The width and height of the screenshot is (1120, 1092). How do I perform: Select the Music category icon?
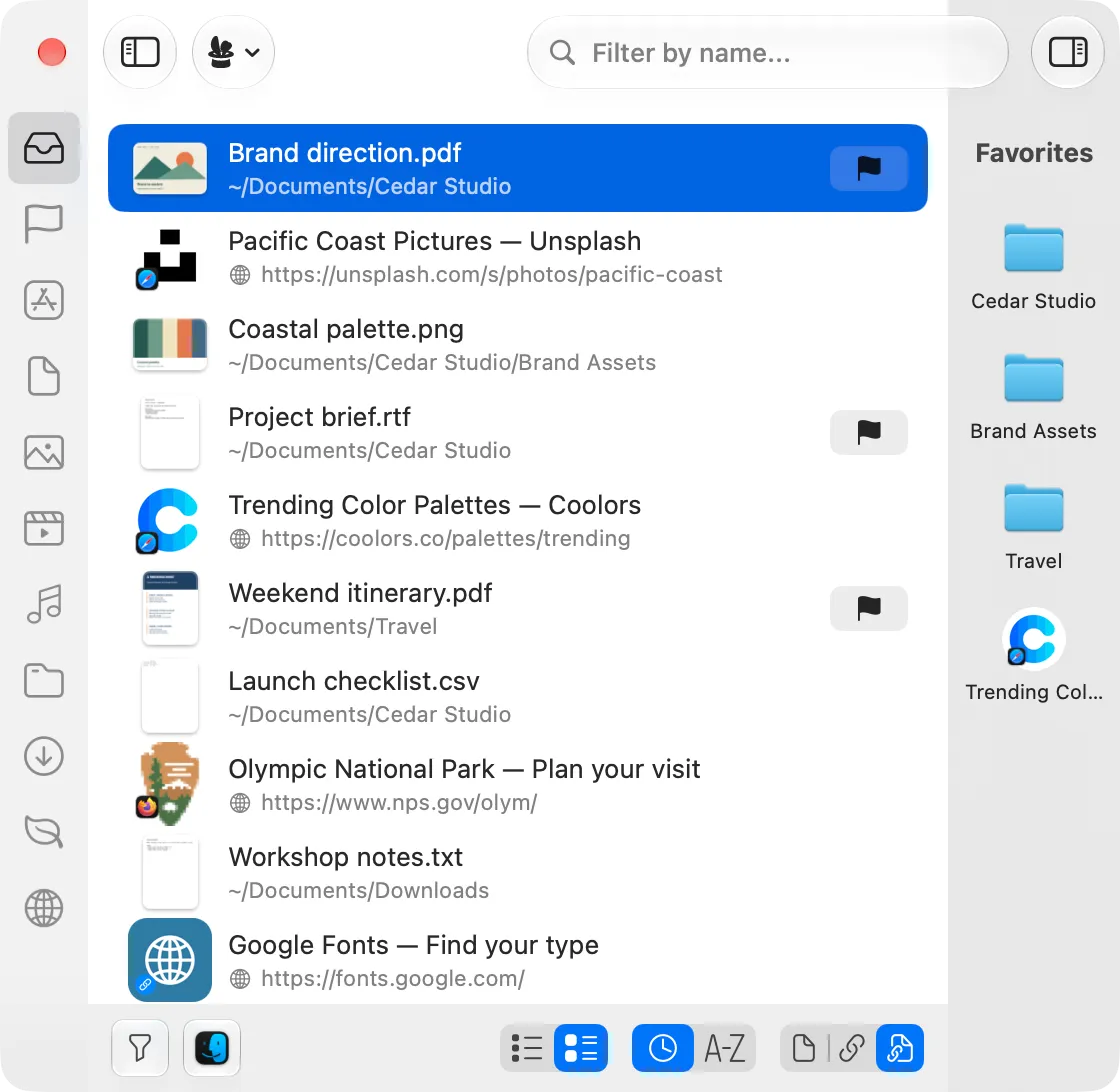(44, 604)
